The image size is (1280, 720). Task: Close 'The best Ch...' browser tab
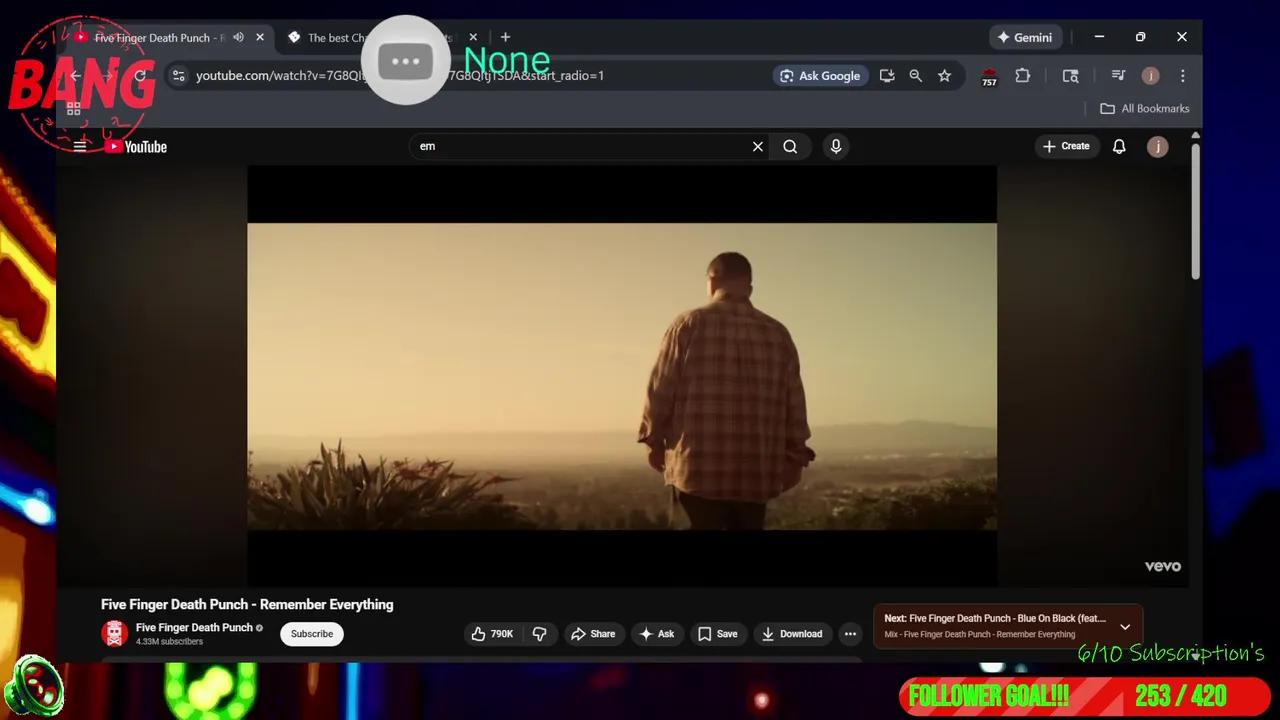pos(473,38)
